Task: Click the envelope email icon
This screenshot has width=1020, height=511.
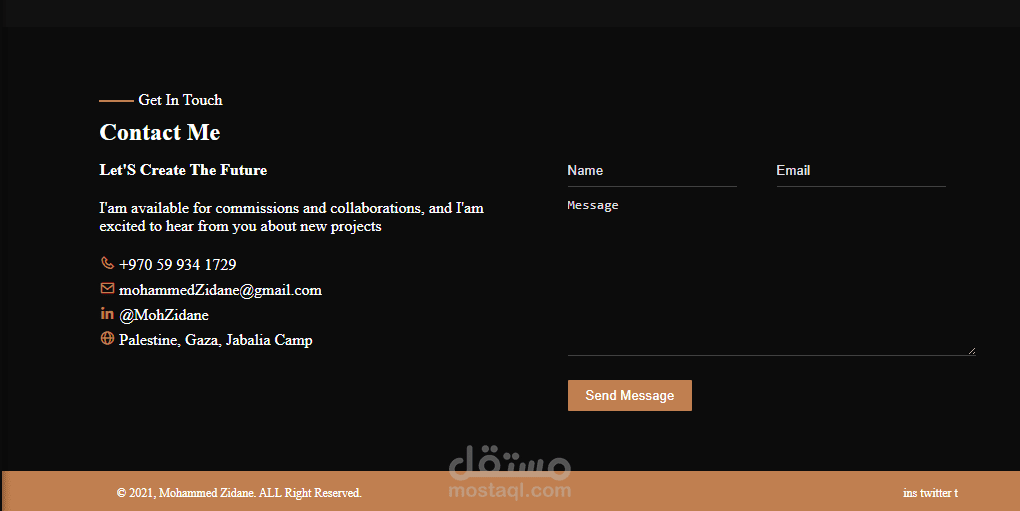Action: (107, 288)
